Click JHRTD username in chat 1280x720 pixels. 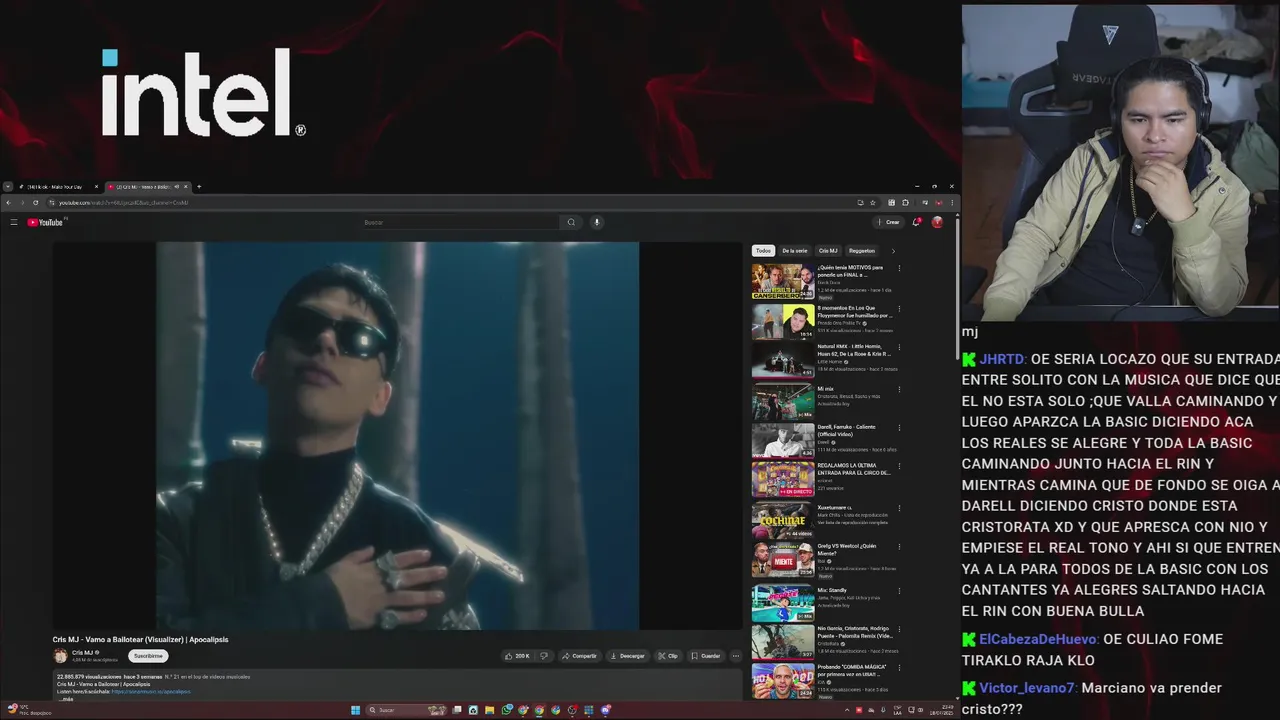(1002, 359)
